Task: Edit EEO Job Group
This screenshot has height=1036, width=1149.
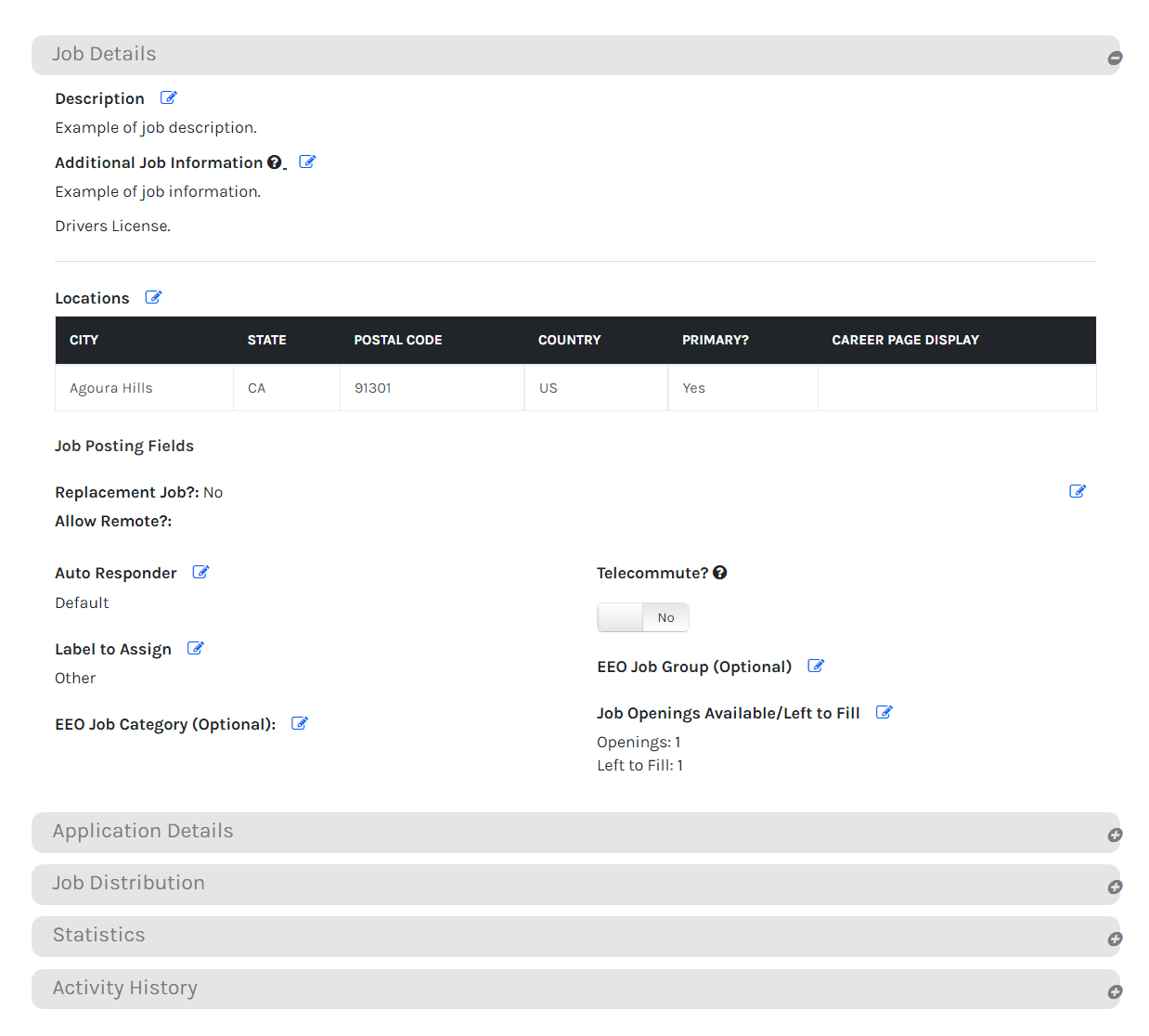Action: coord(816,666)
